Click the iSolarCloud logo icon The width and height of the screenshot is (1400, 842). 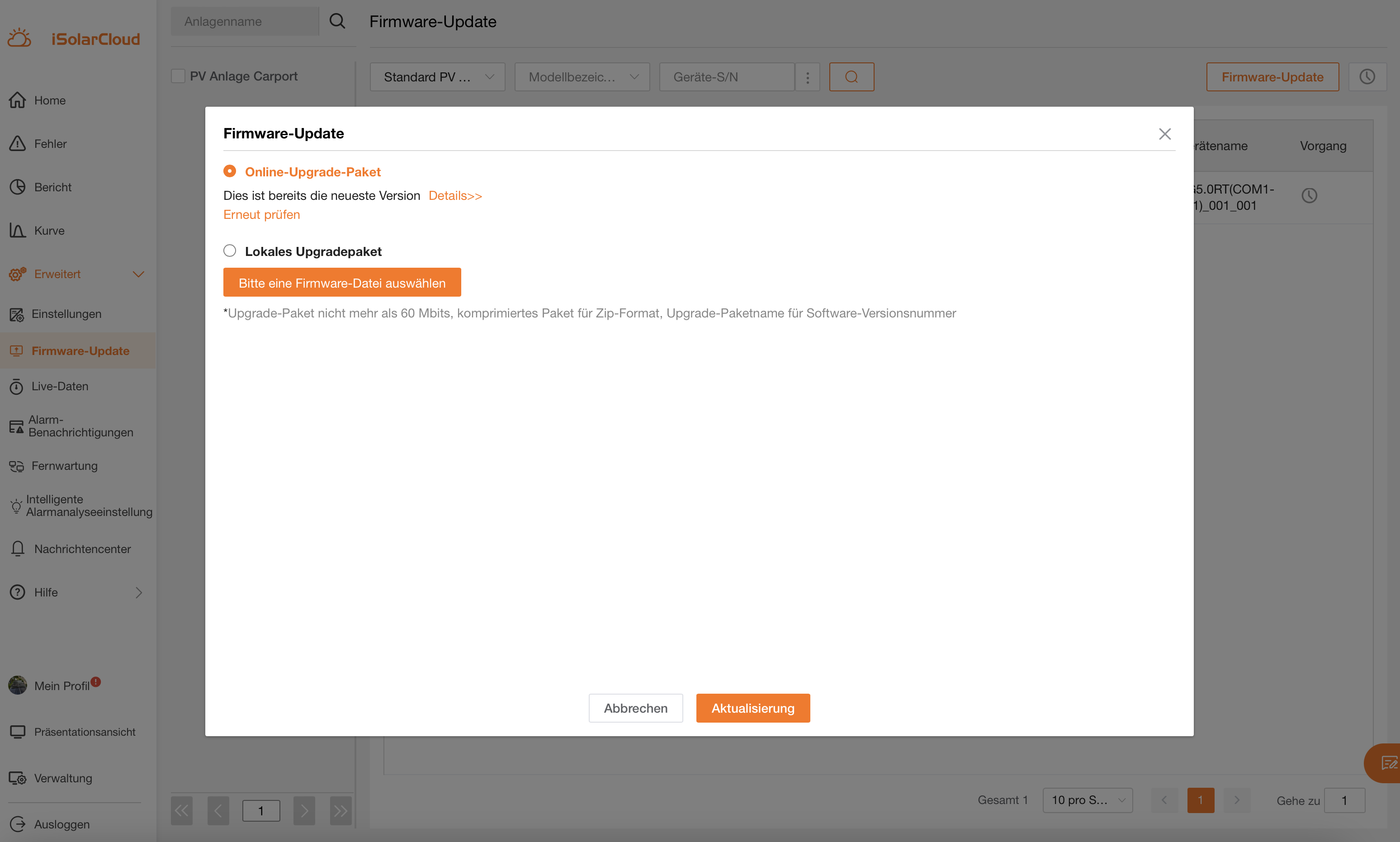19,38
